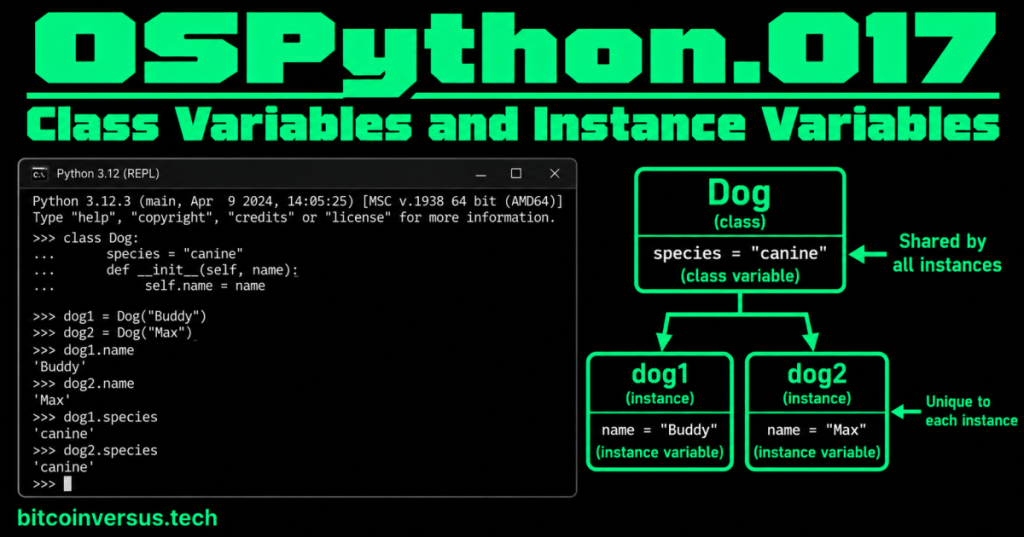Minimize the Python 3.12 (REPL) window
The height and width of the screenshot is (537, 1024).
[x=481, y=174]
